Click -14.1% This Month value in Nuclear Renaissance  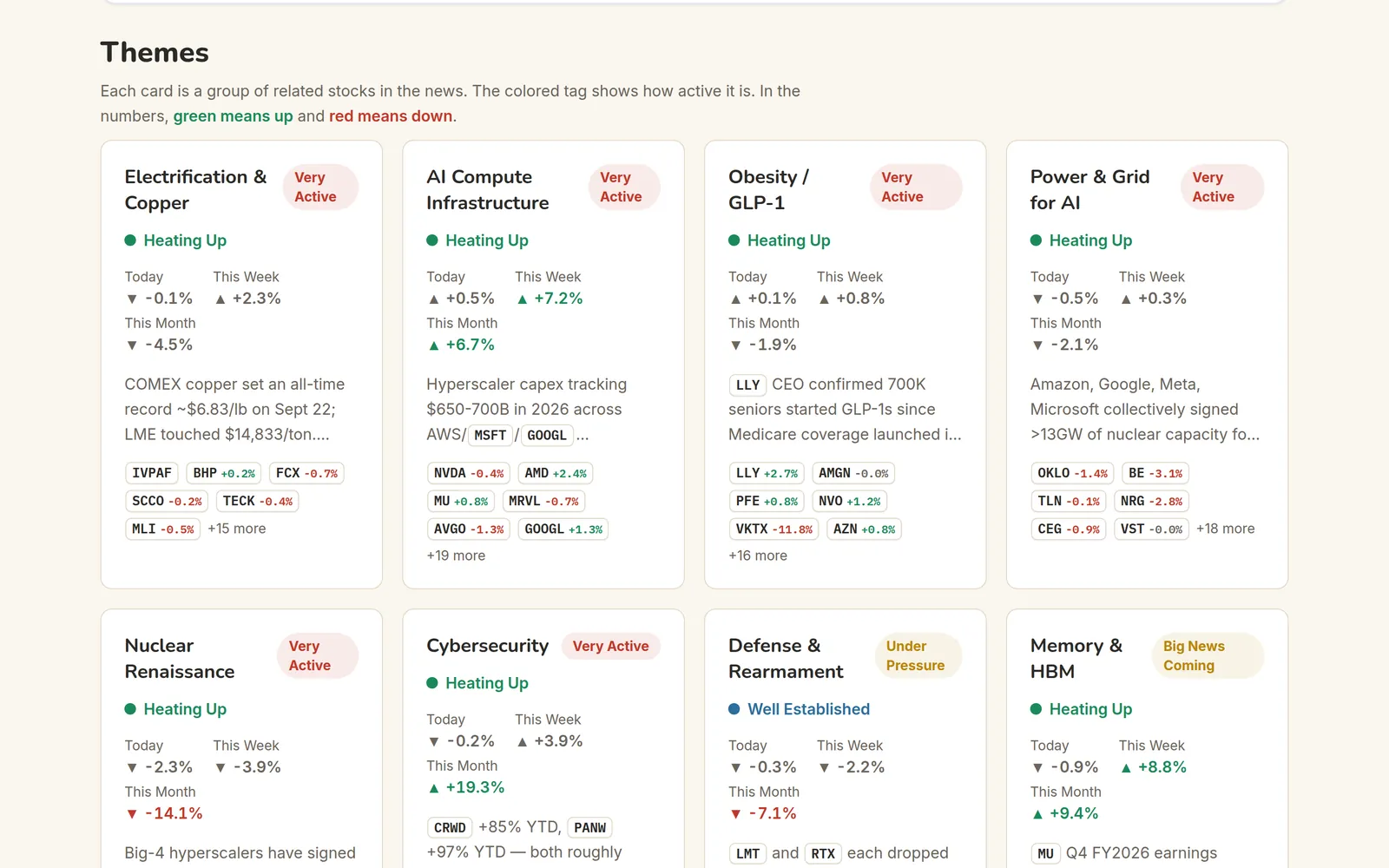pos(163,813)
